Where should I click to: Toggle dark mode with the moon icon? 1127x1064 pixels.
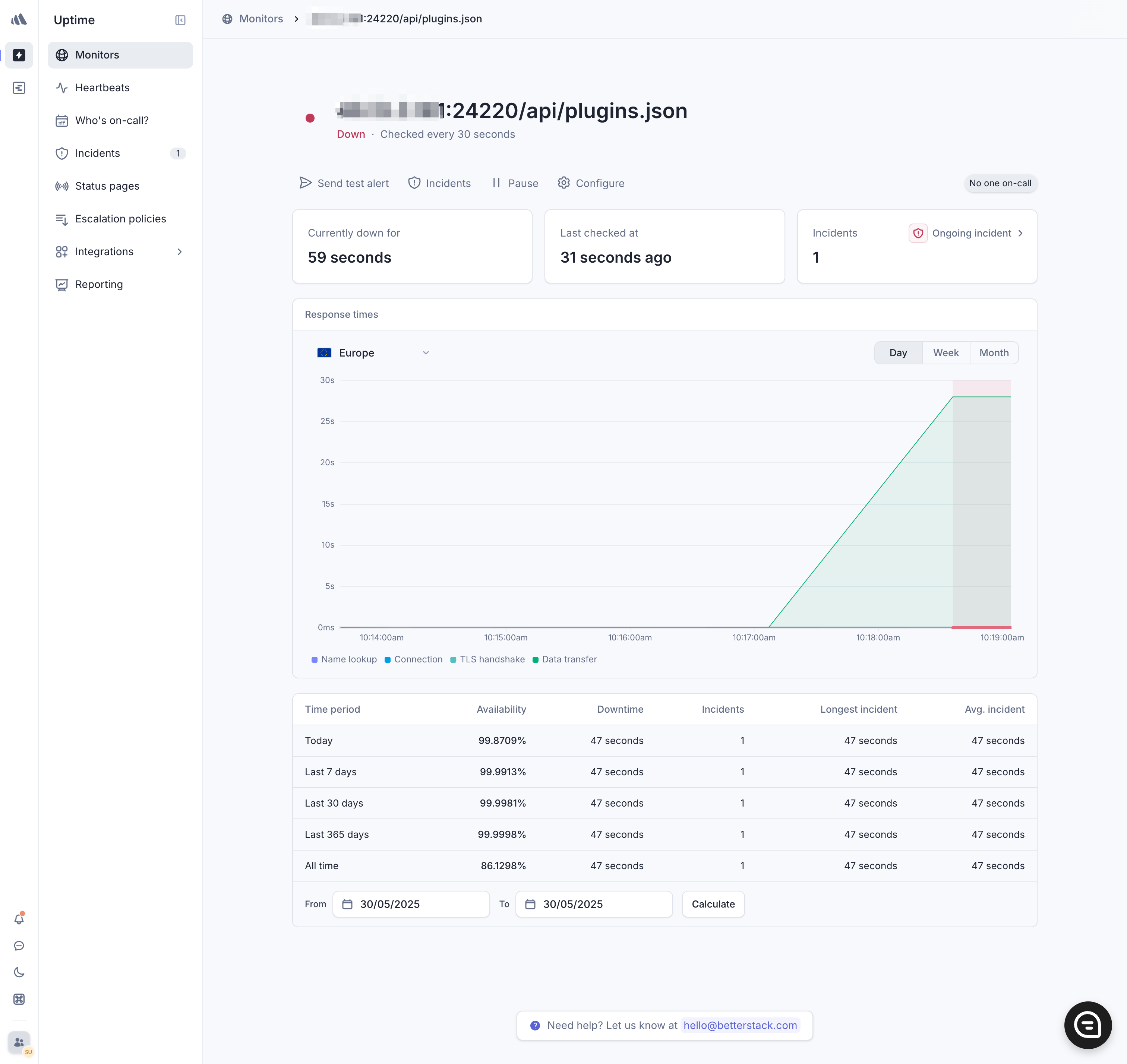pos(19,972)
